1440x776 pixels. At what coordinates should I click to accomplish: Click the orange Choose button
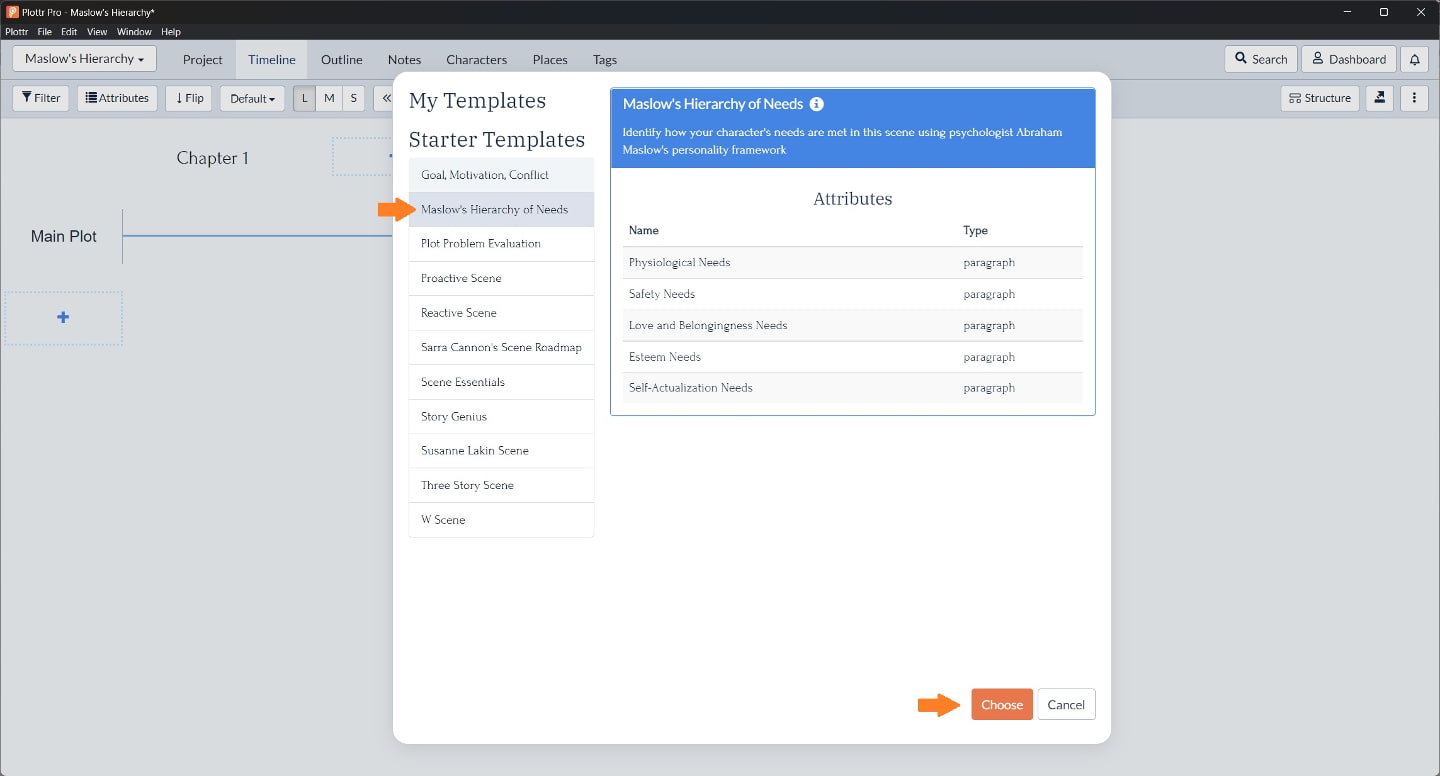pyautogui.click(x=1002, y=704)
